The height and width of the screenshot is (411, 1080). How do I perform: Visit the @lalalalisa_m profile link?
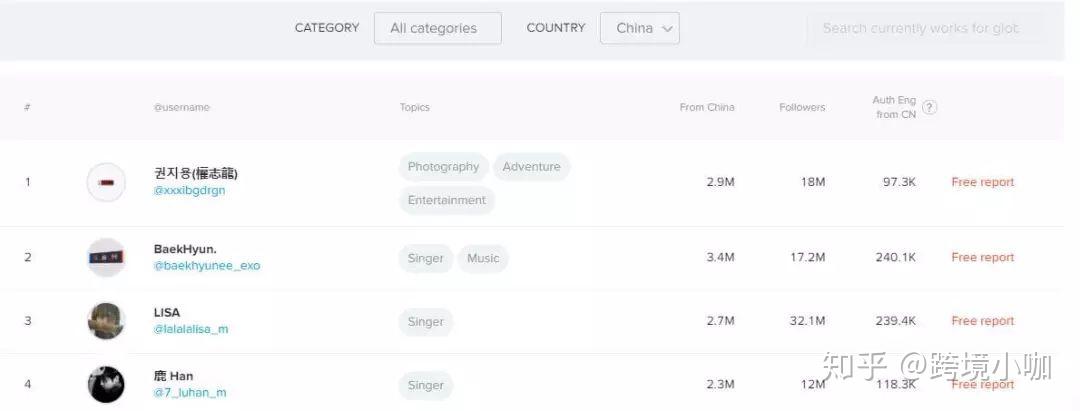[191, 329]
